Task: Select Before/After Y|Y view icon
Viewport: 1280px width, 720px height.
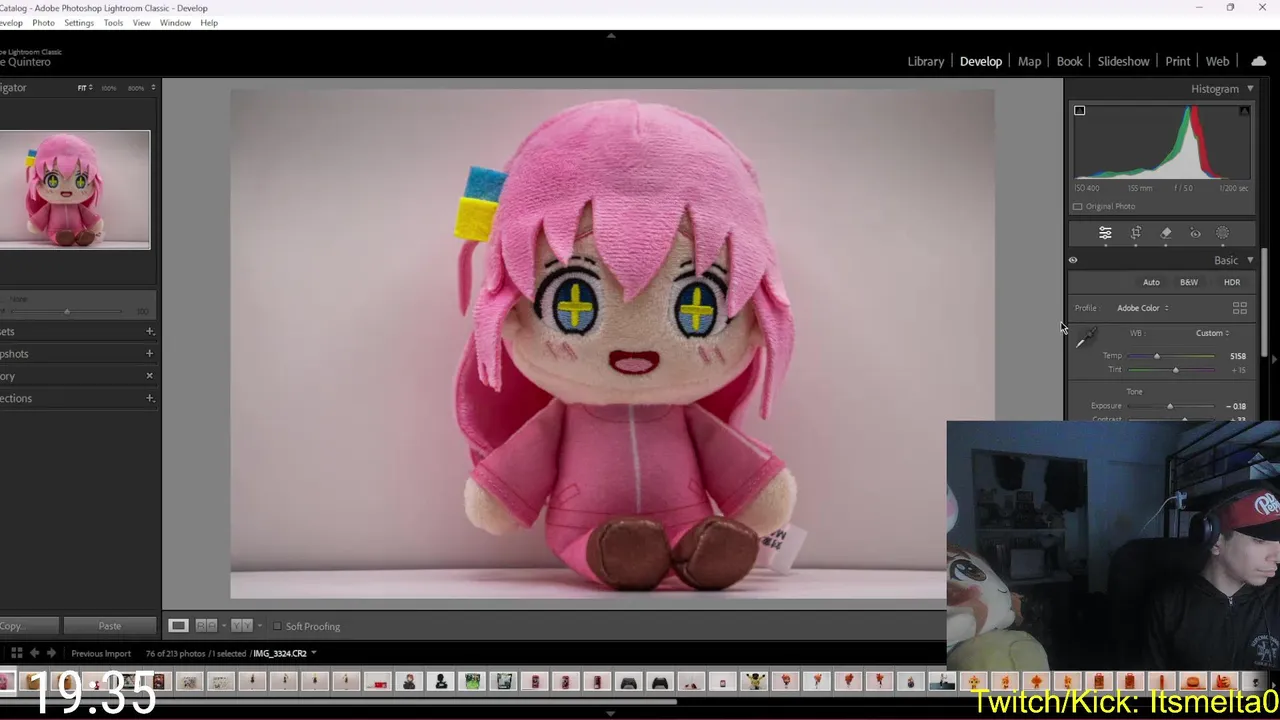Action: 241,626
